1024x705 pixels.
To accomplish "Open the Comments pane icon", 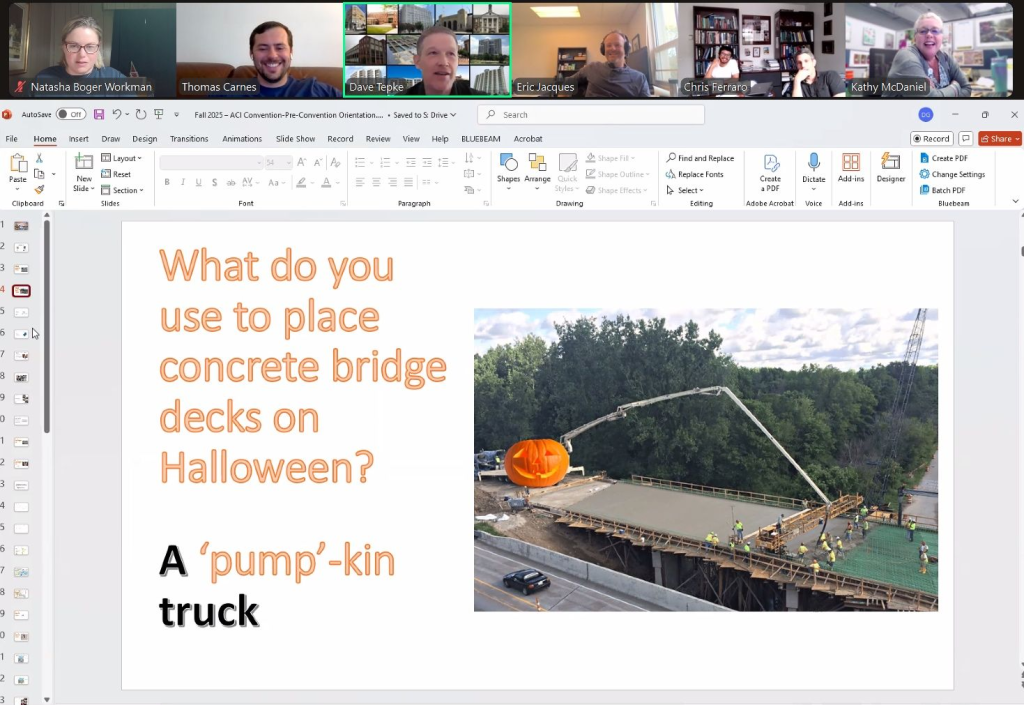I will [965, 139].
